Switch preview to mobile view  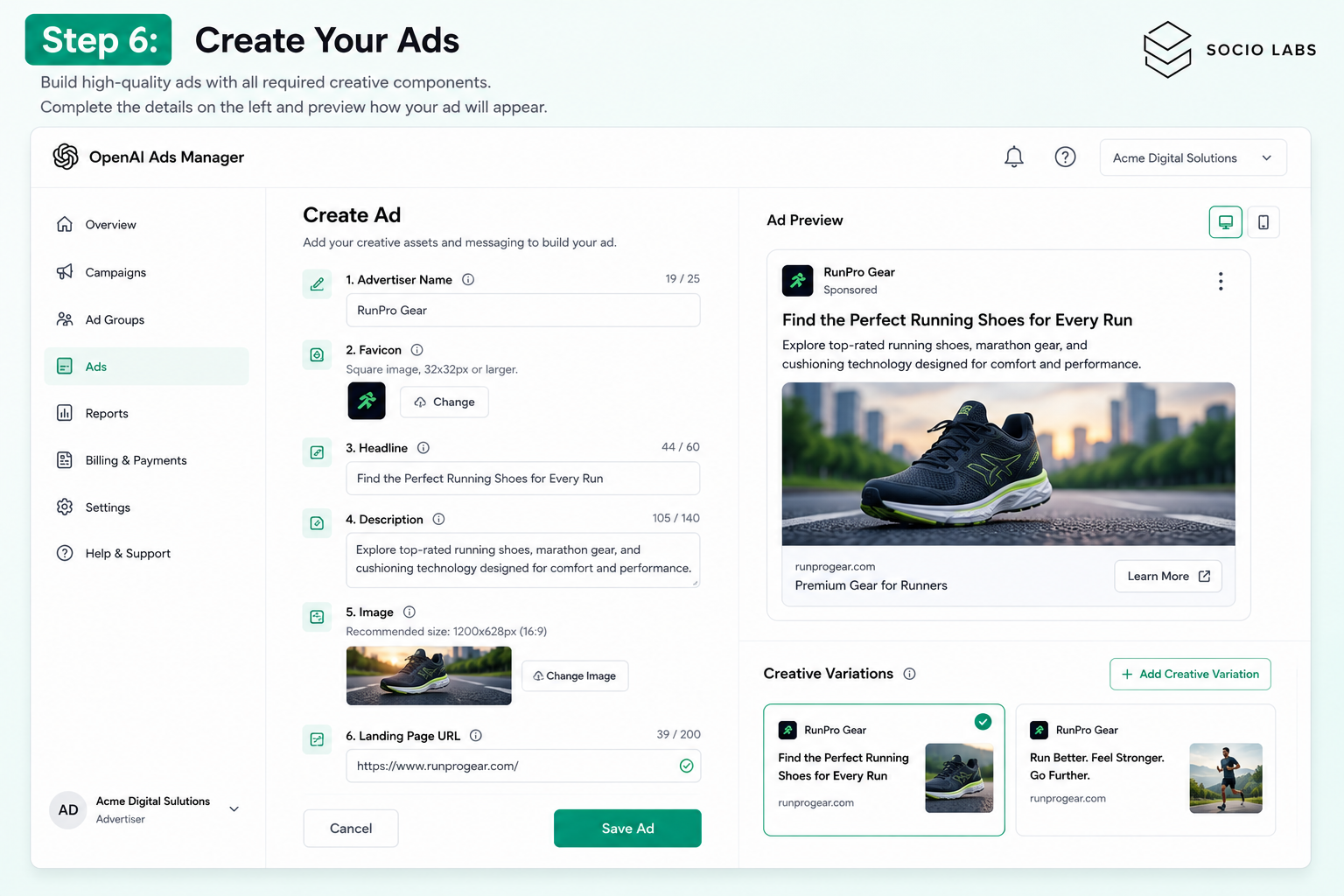pos(1263,222)
